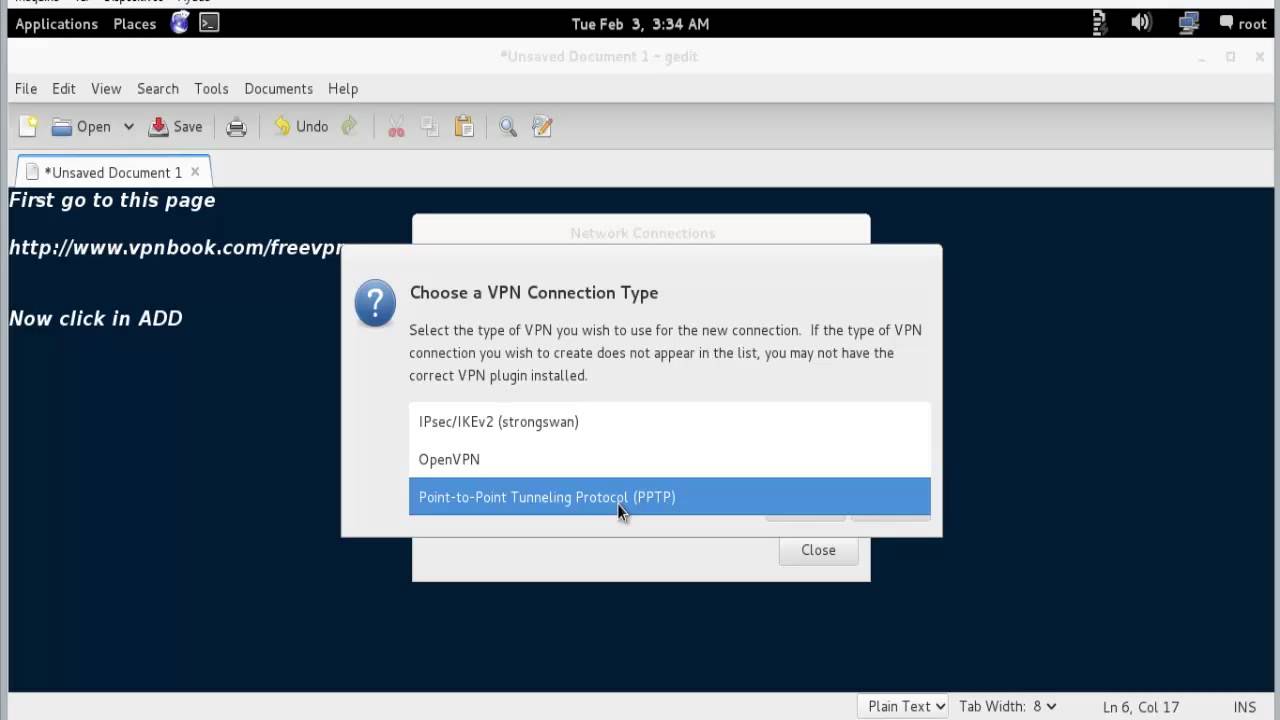Click Close in Network Connections window
Screen dimensions: 1280x720
(818, 550)
